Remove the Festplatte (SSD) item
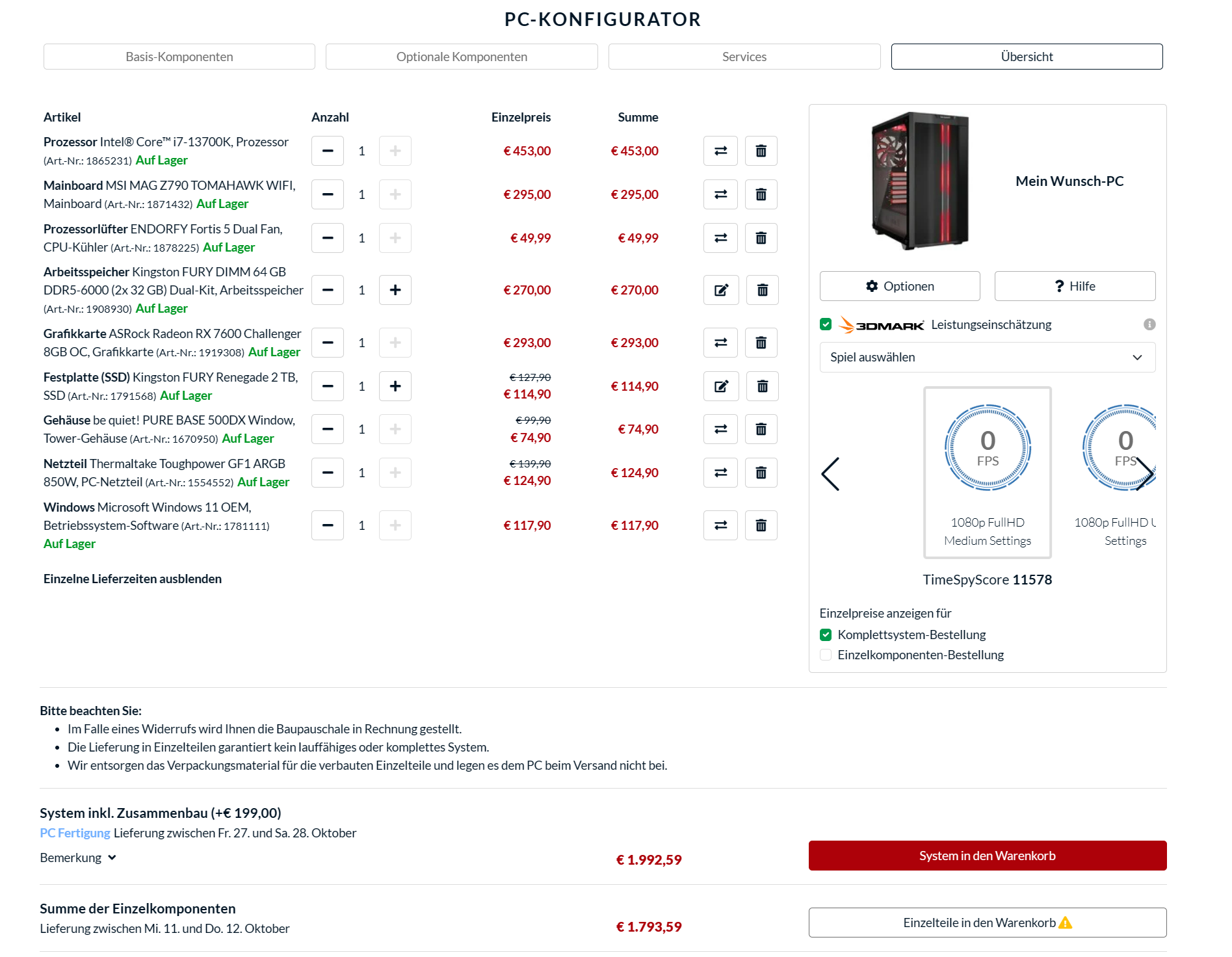The width and height of the screenshot is (1232, 957). [762, 386]
